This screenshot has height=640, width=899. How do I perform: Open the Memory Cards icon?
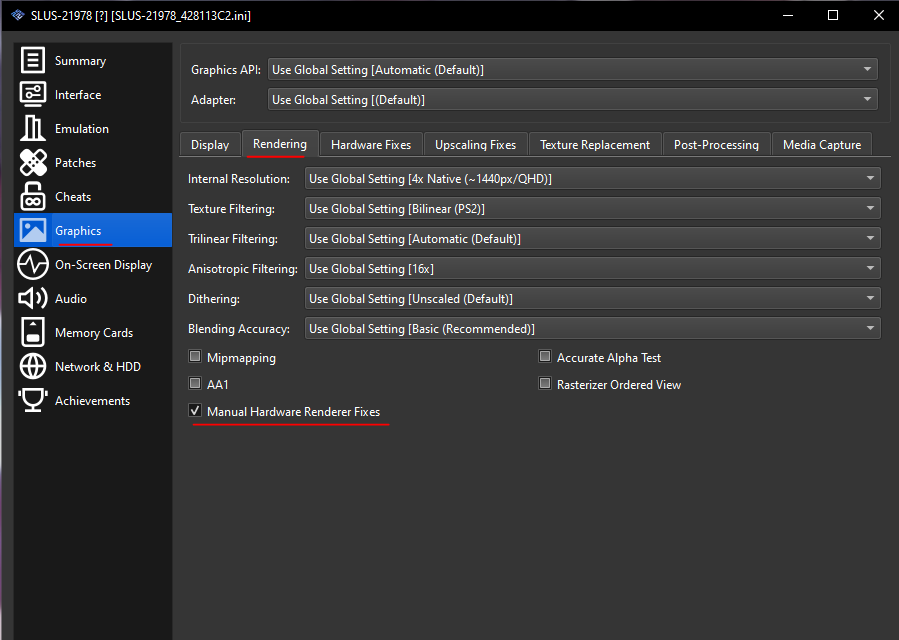coord(33,332)
